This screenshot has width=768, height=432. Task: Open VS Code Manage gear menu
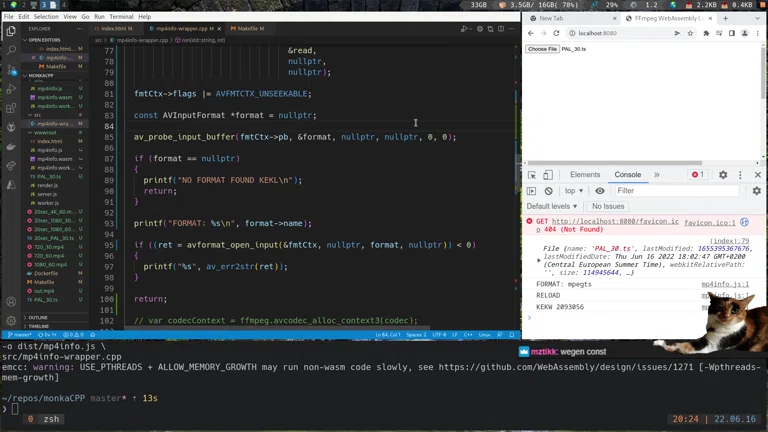click(11, 321)
